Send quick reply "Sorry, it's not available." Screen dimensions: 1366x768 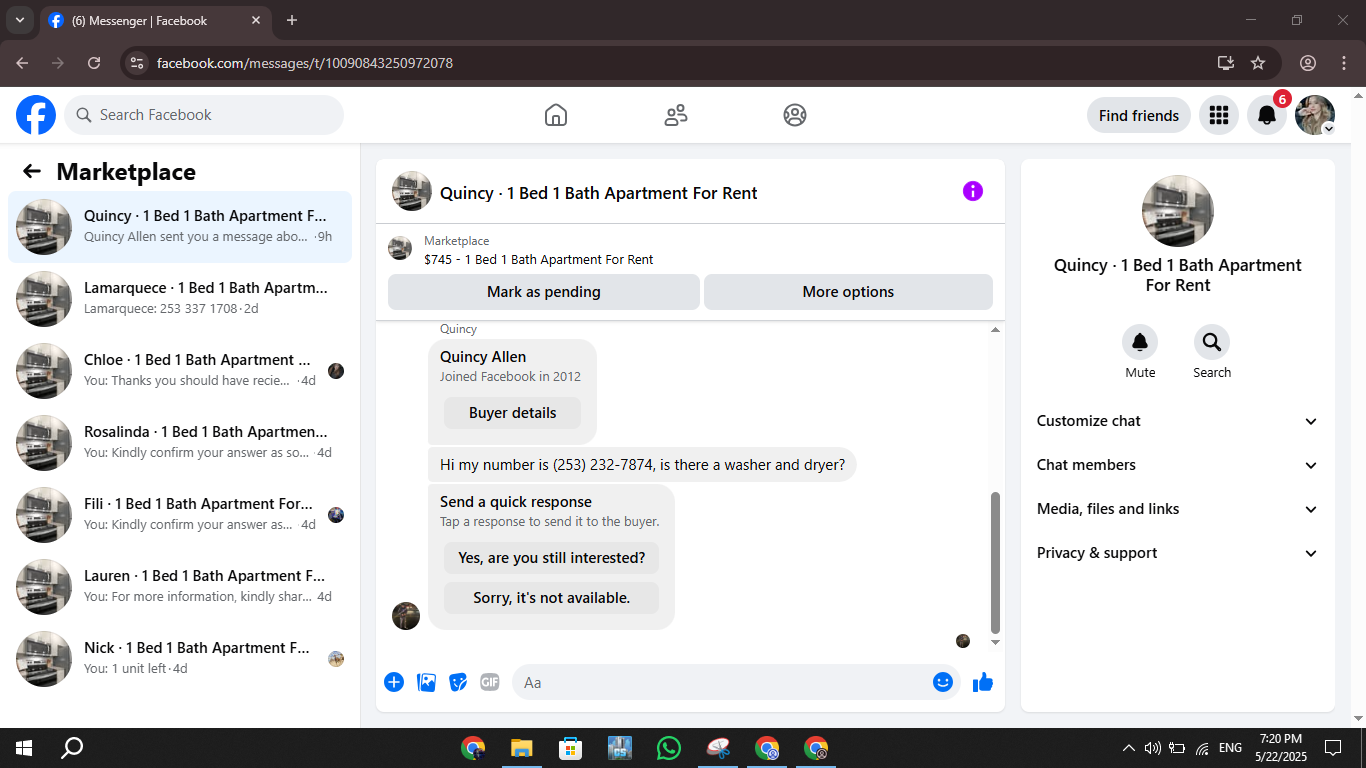click(552, 598)
